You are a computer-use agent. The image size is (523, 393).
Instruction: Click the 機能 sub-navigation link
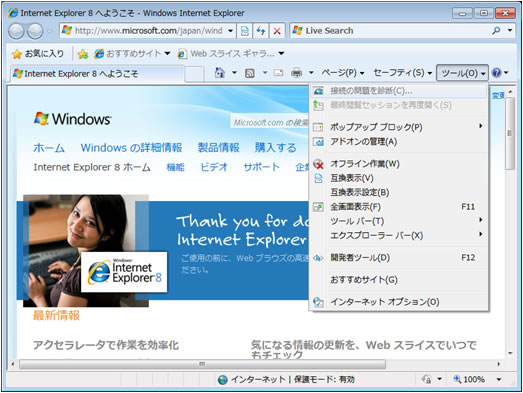pyautogui.click(x=175, y=167)
